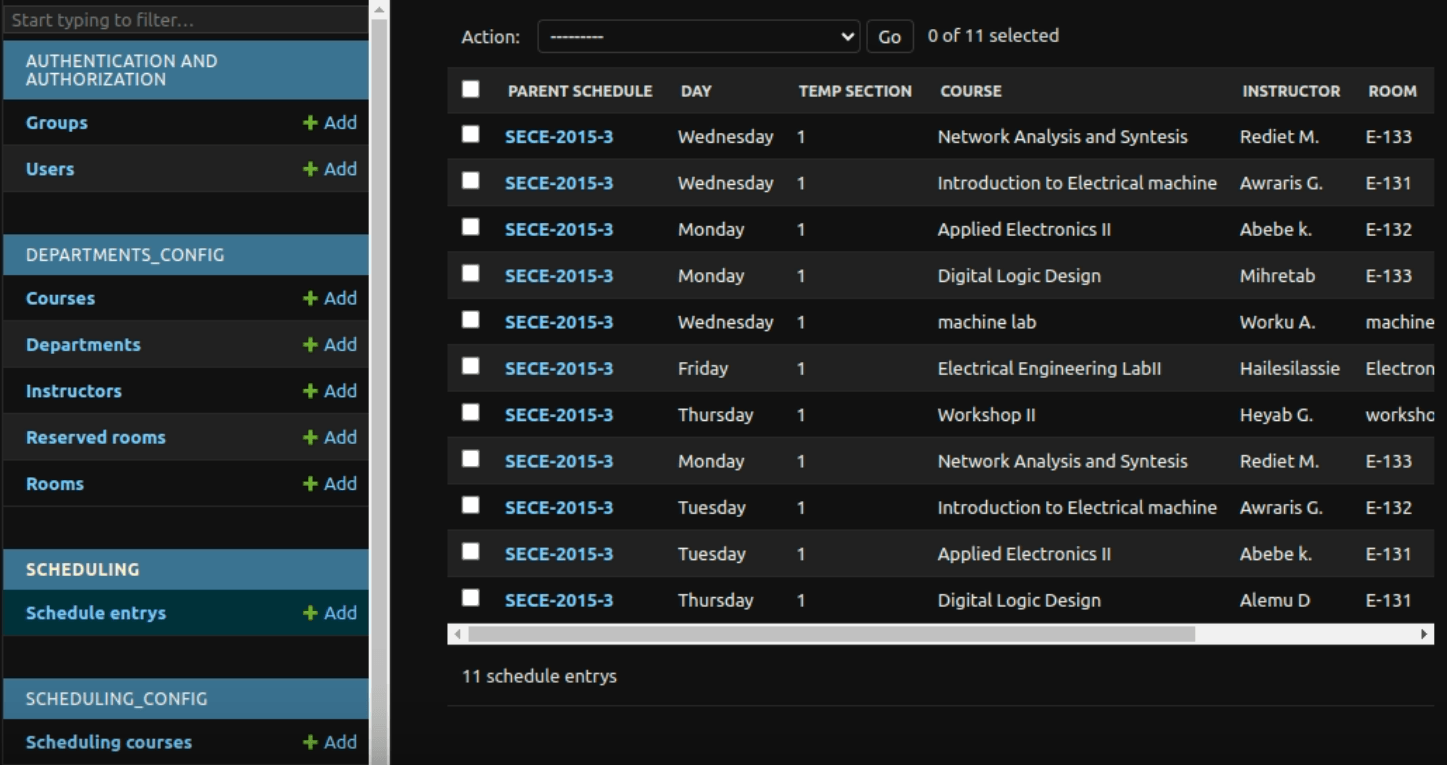1447x765 pixels.
Task: Add a new instructor with plus icon
Action: coord(310,391)
